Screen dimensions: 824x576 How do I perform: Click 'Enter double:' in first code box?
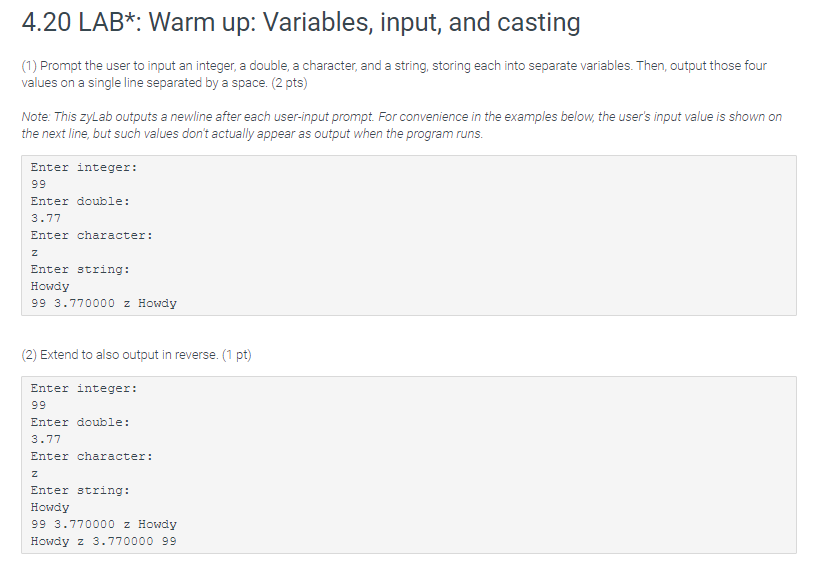[80, 201]
